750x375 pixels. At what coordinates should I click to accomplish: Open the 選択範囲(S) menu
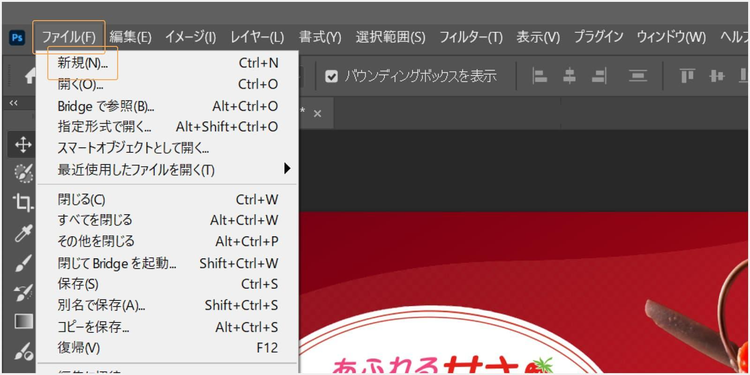coord(390,37)
